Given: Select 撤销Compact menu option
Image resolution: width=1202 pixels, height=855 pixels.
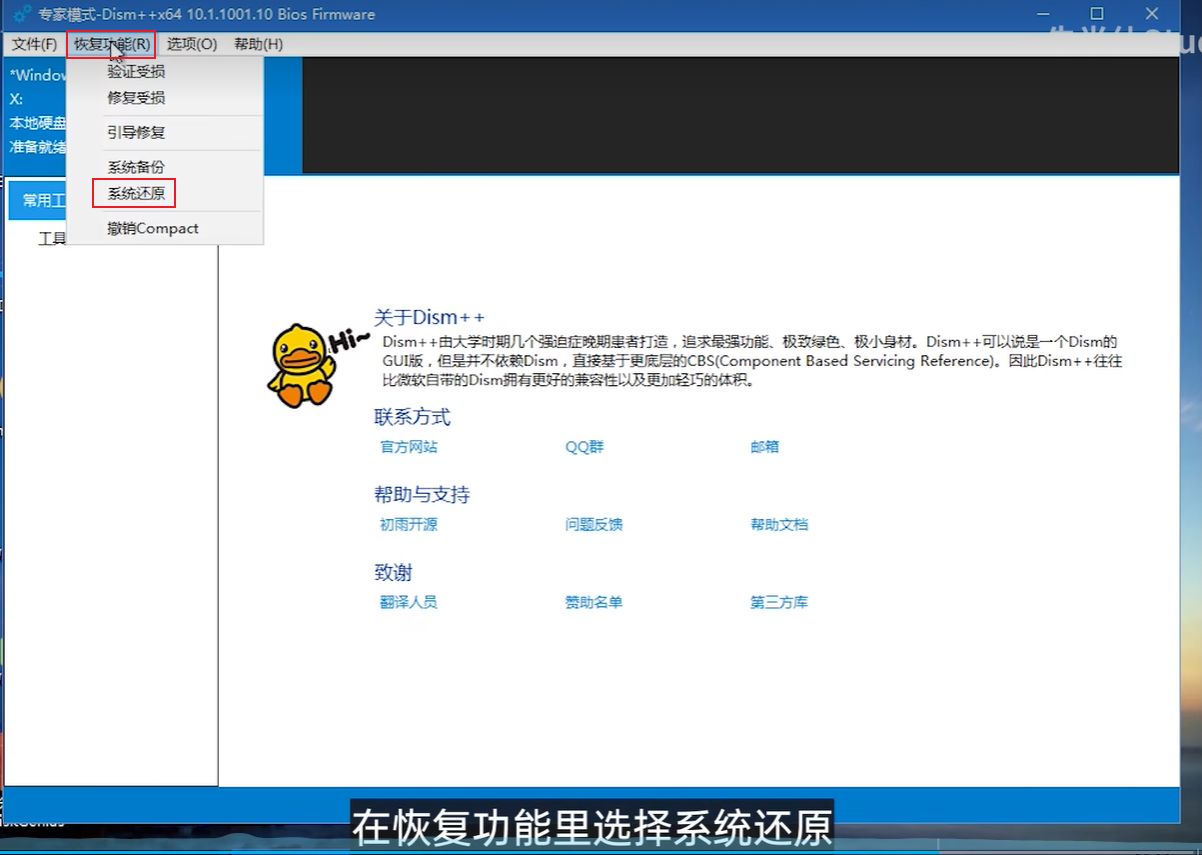Looking at the screenshot, I should (x=153, y=228).
